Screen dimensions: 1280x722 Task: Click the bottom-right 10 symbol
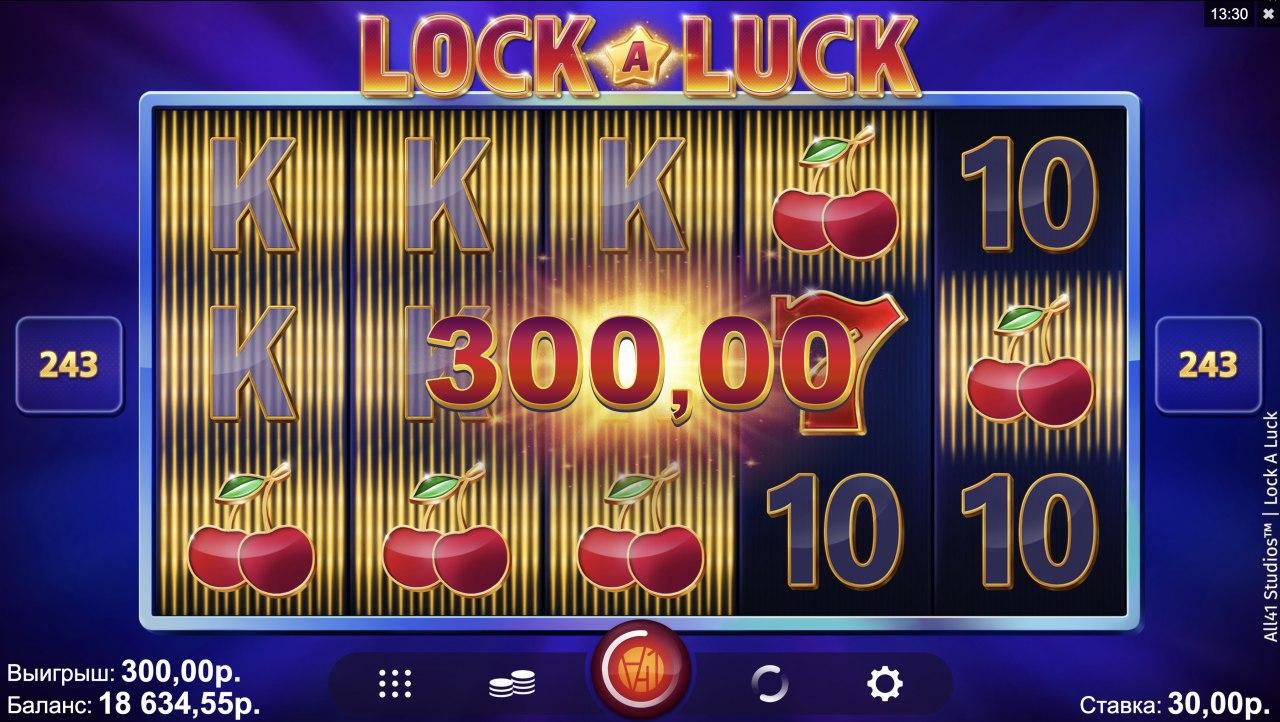(1030, 530)
